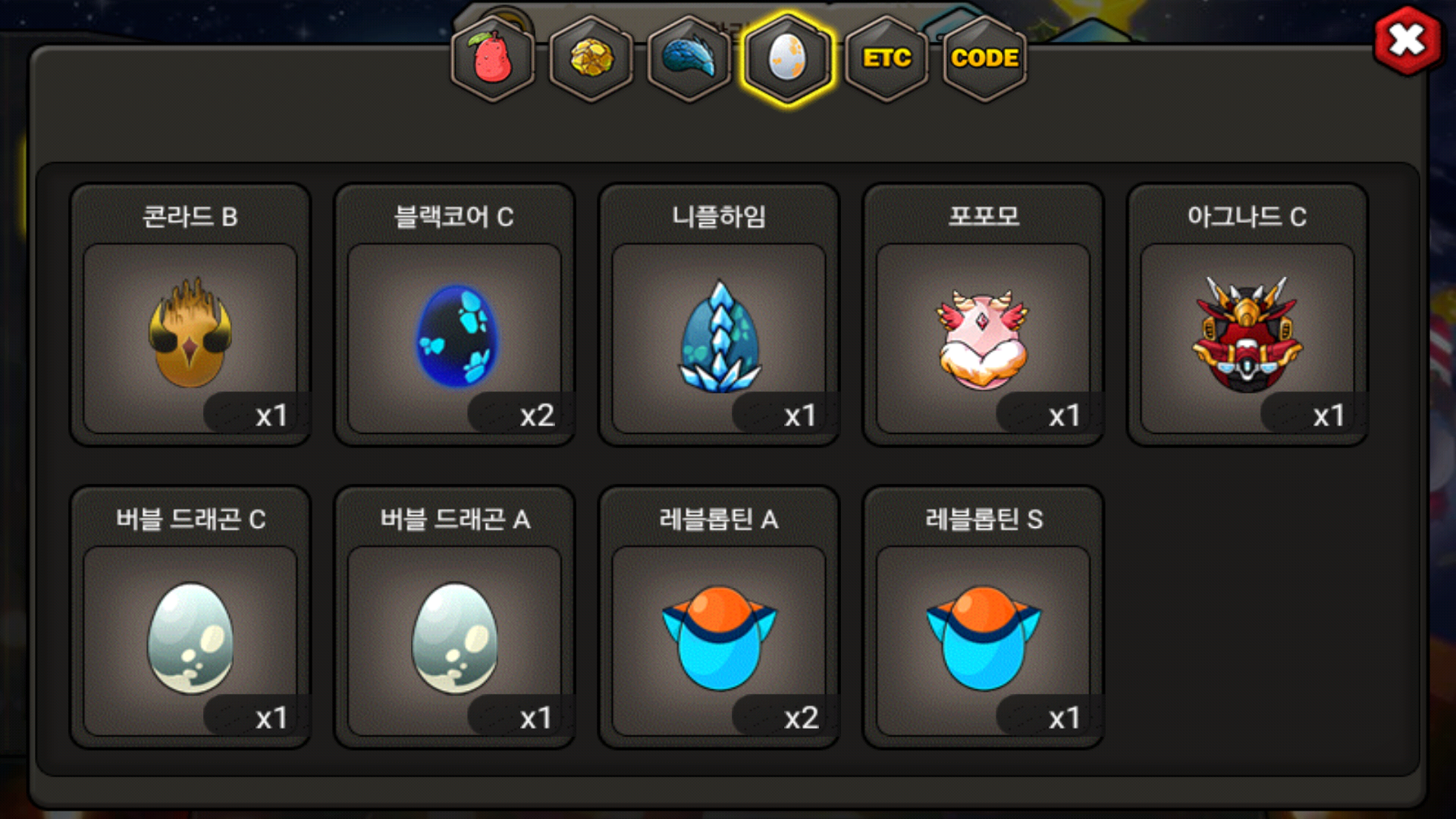1456x819 pixels.
Task: Open the blue dragon scale tab
Action: [x=689, y=58]
